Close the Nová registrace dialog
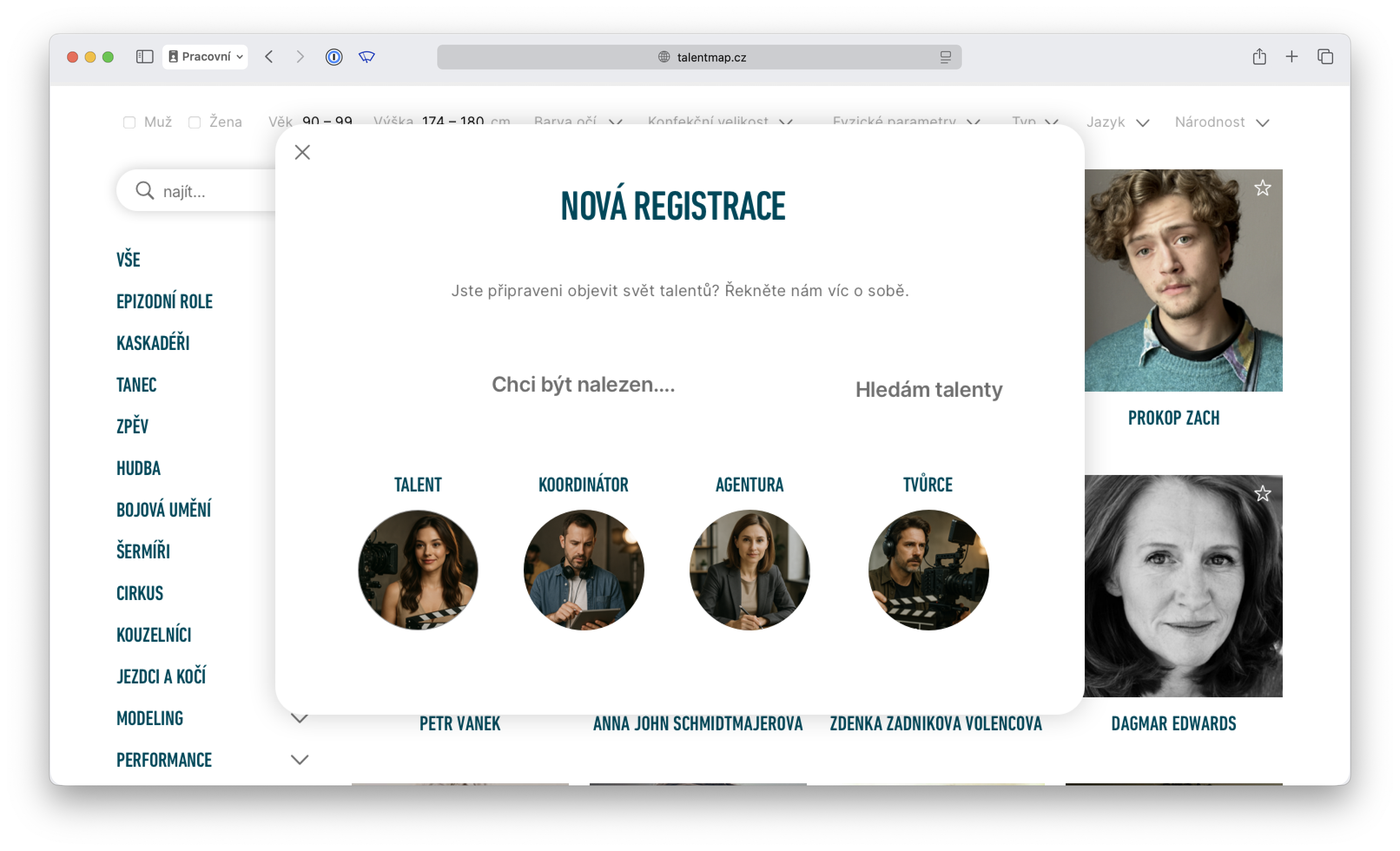 [x=302, y=152]
